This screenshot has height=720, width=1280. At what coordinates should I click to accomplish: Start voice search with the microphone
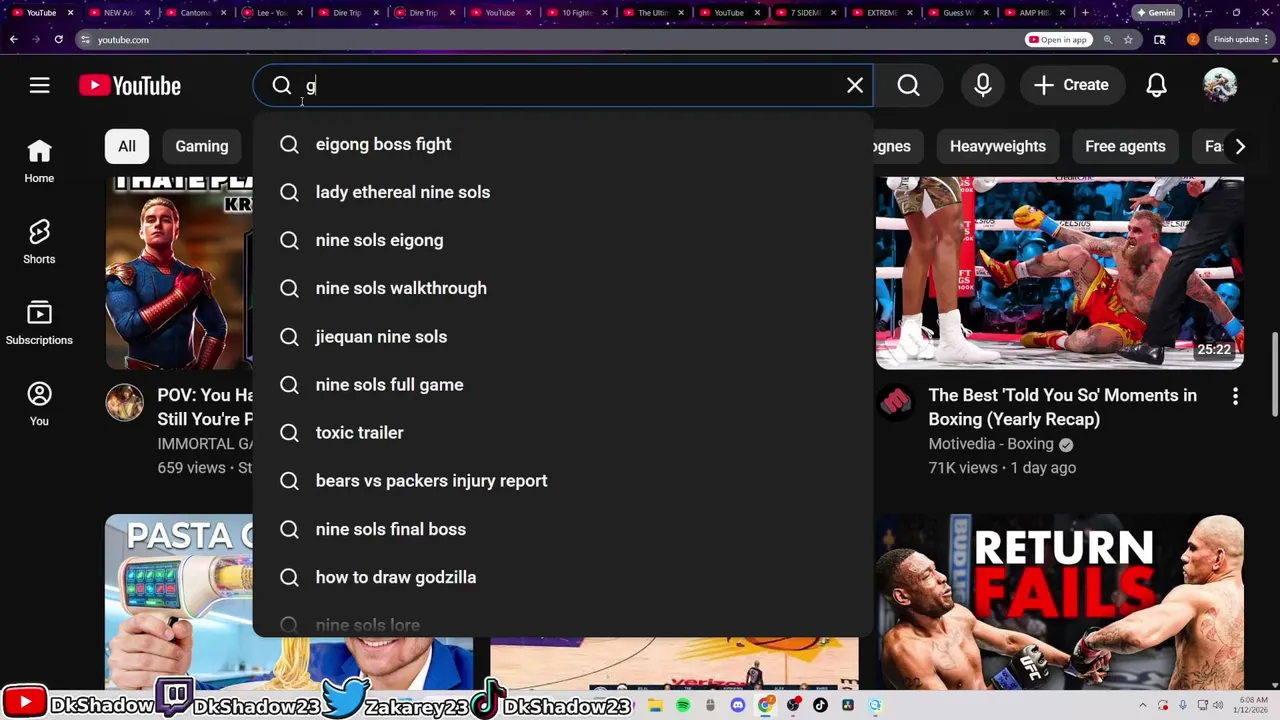click(983, 85)
